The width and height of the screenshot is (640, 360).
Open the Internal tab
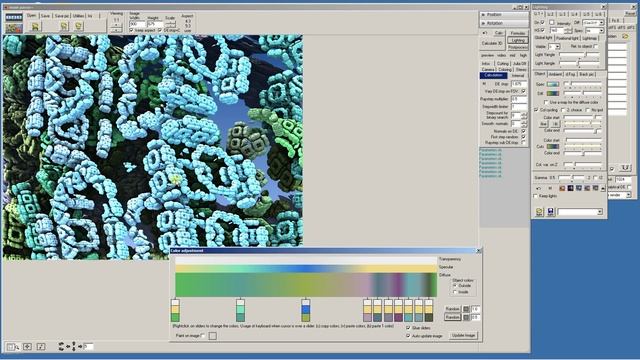coord(518,76)
